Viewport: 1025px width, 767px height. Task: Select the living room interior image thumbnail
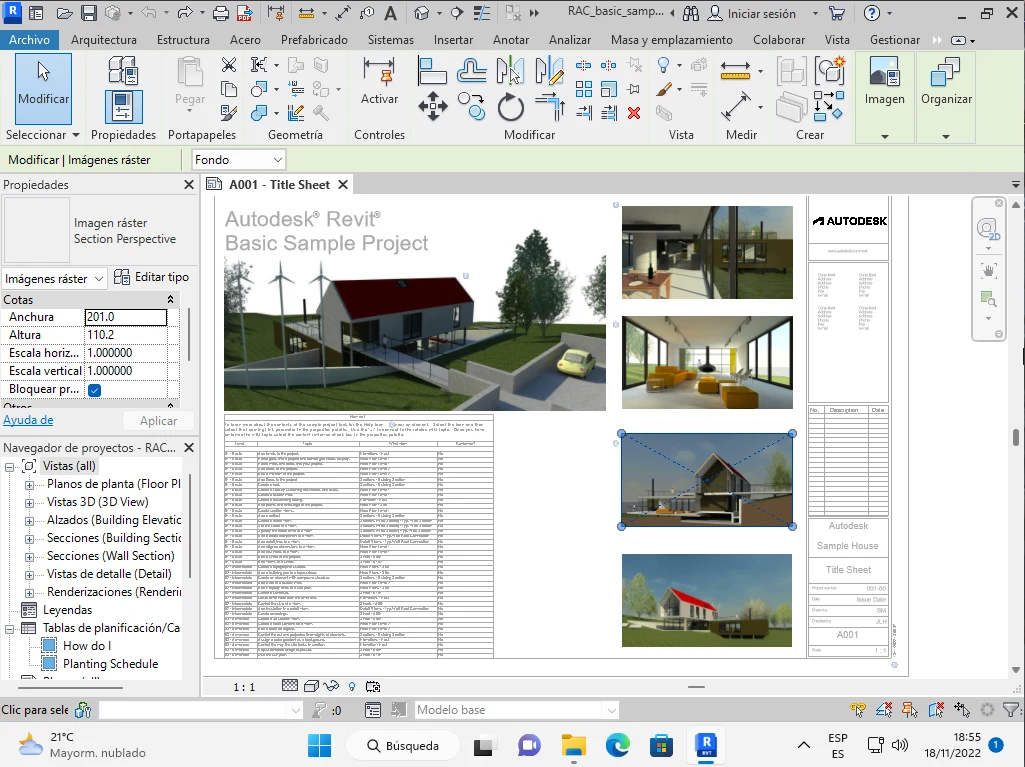point(707,363)
